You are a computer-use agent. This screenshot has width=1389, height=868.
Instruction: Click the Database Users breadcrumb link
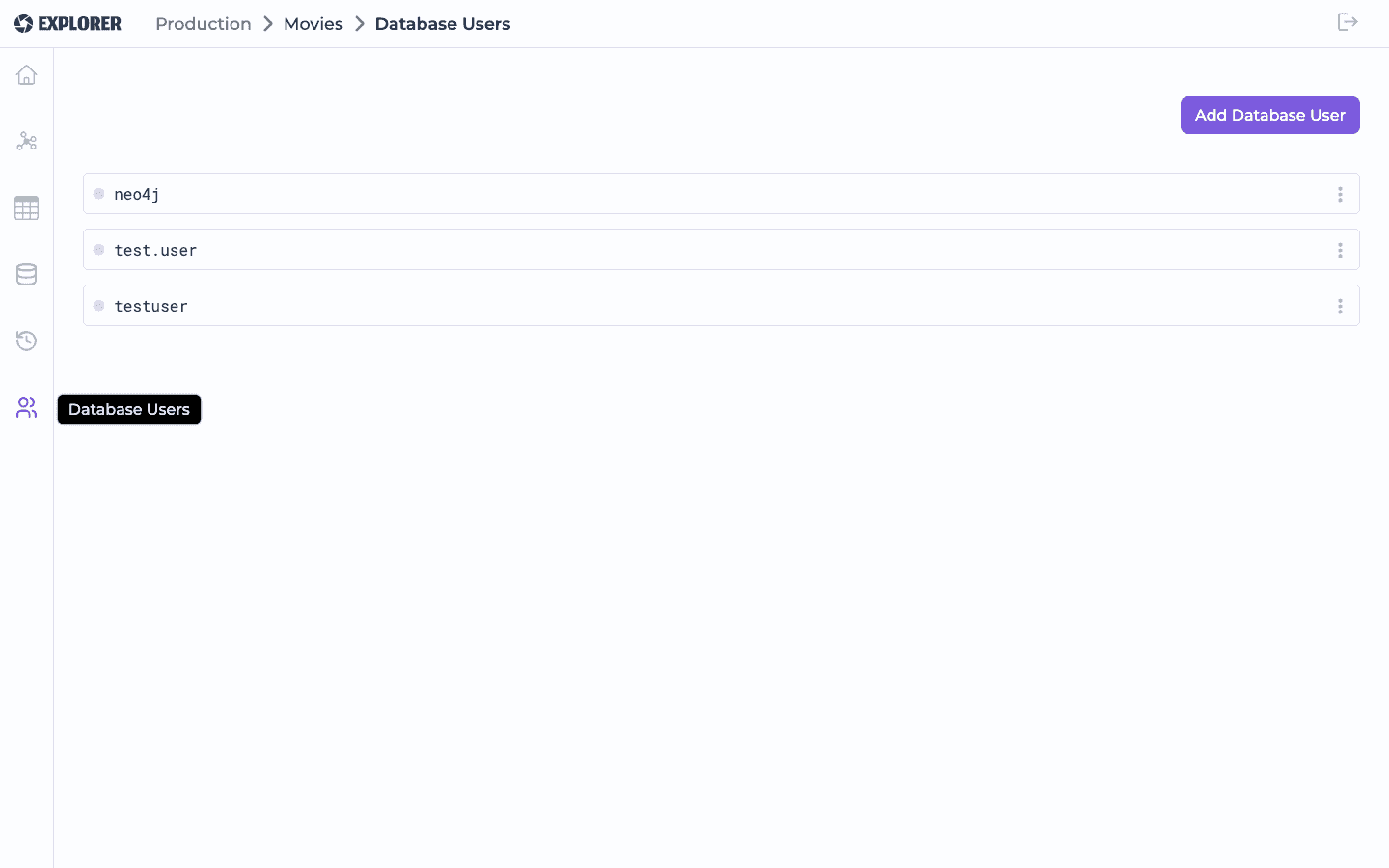[443, 24]
